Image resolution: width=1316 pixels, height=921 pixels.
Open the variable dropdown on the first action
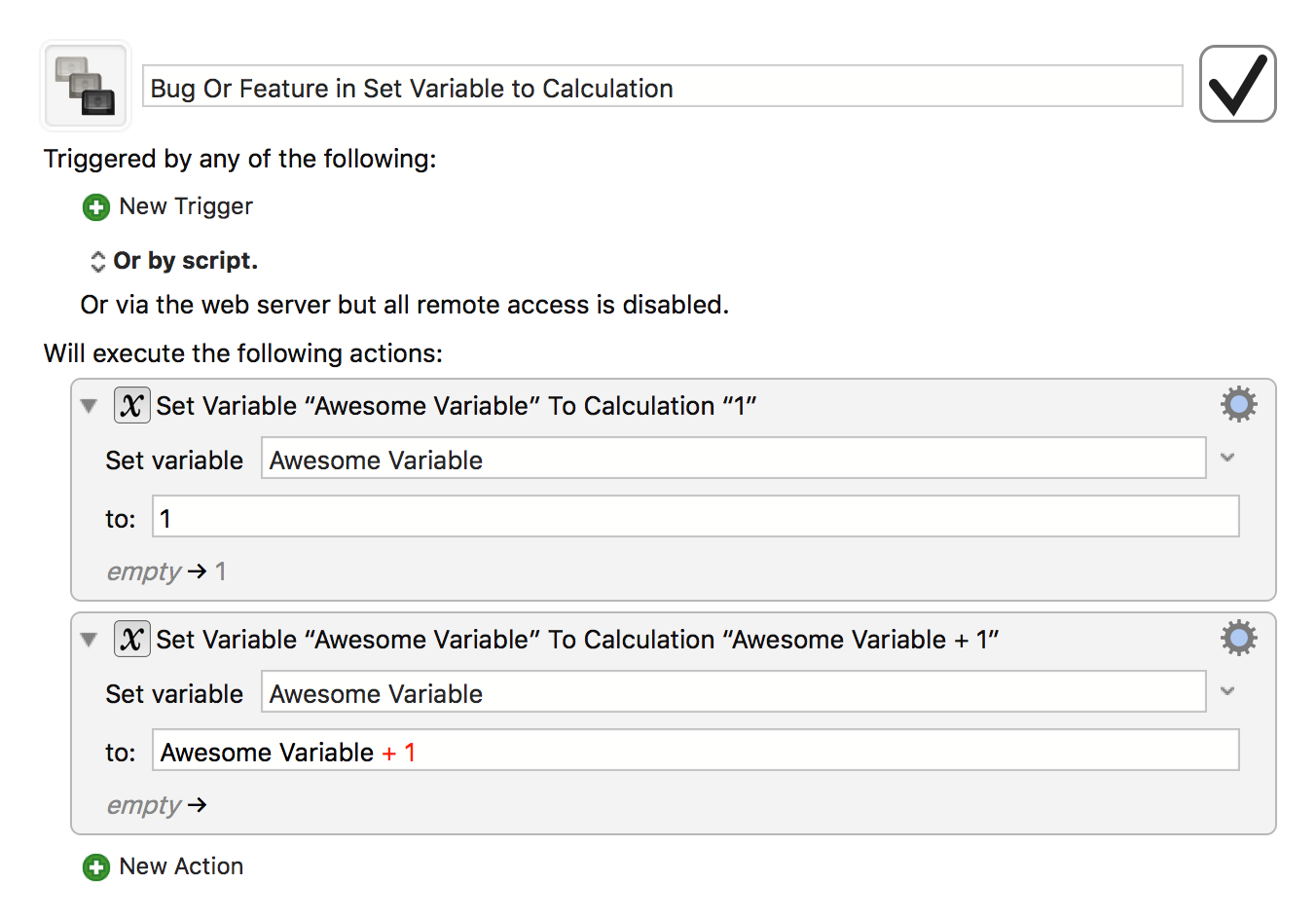[1226, 458]
